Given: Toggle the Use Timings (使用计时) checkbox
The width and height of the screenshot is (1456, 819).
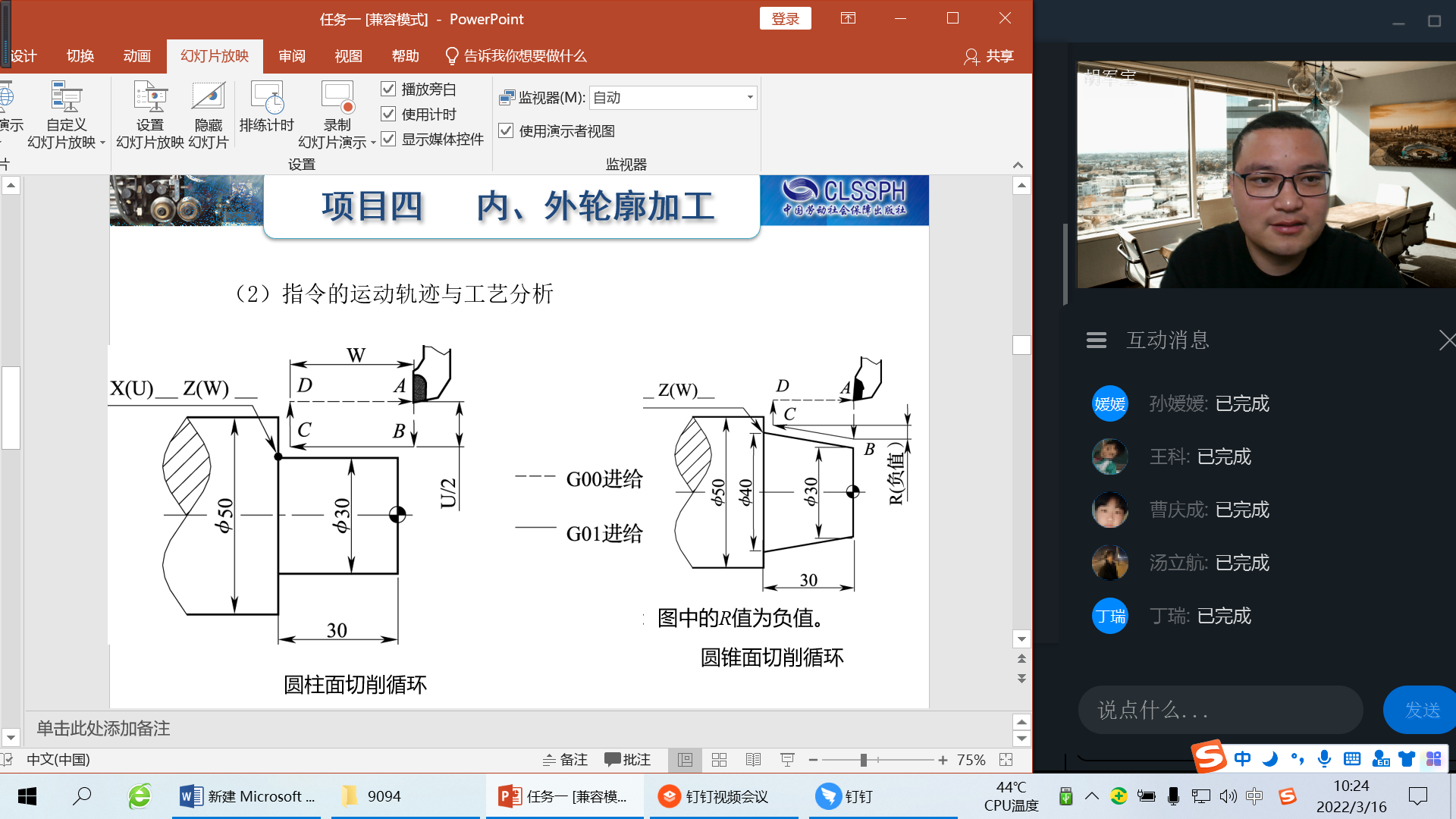Looking at the screenshot, I should (388, 115).
